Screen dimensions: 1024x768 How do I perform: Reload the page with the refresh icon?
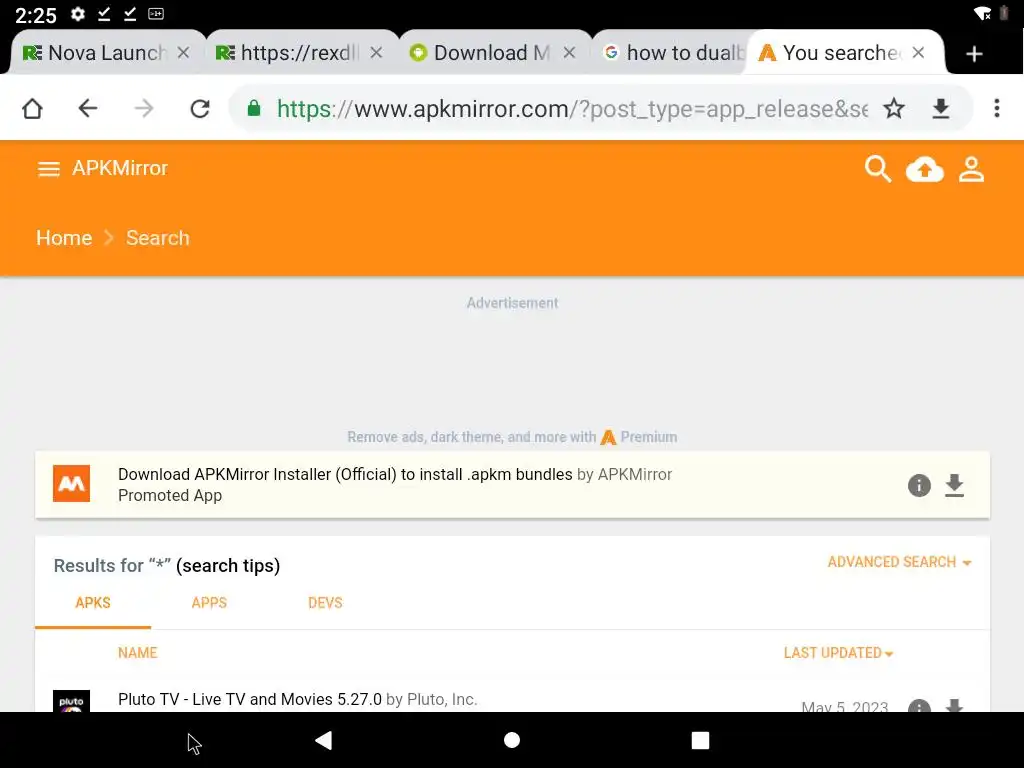(200, 108)
